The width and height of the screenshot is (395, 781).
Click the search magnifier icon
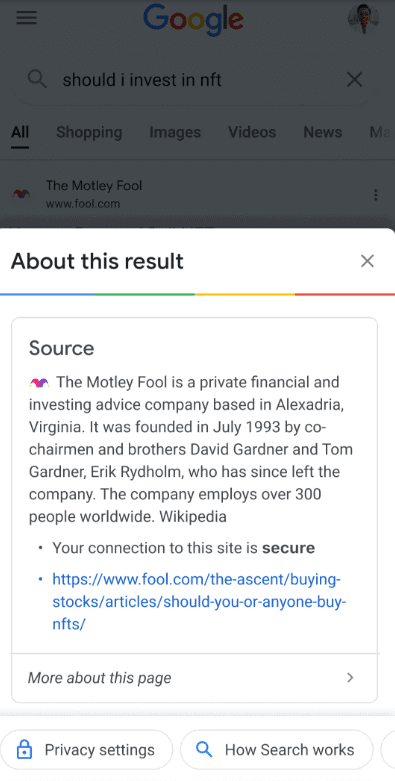point(37,79)
